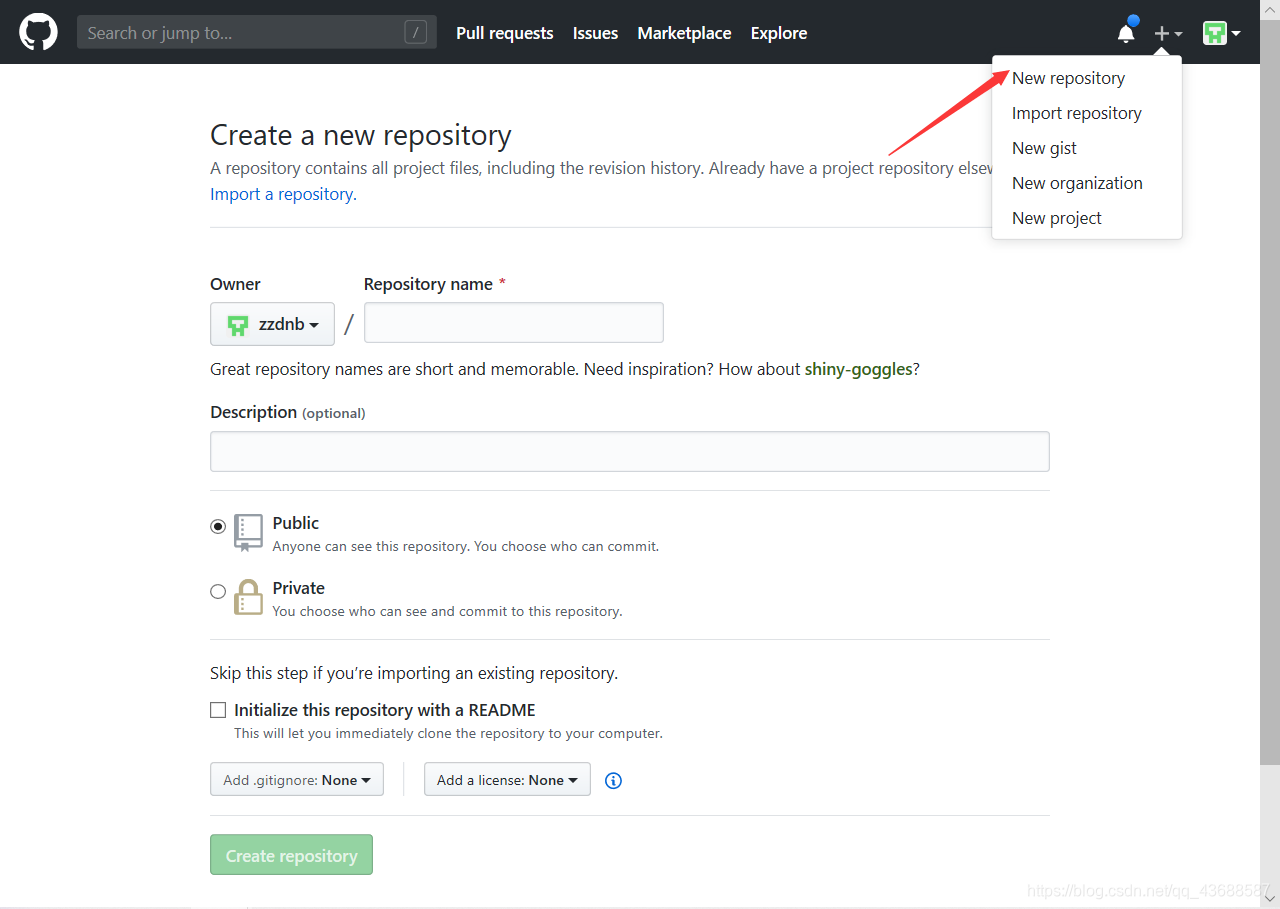1280x909 pixels.
Task: Open the user avatar account dropdown
Action: [1222, 33]
